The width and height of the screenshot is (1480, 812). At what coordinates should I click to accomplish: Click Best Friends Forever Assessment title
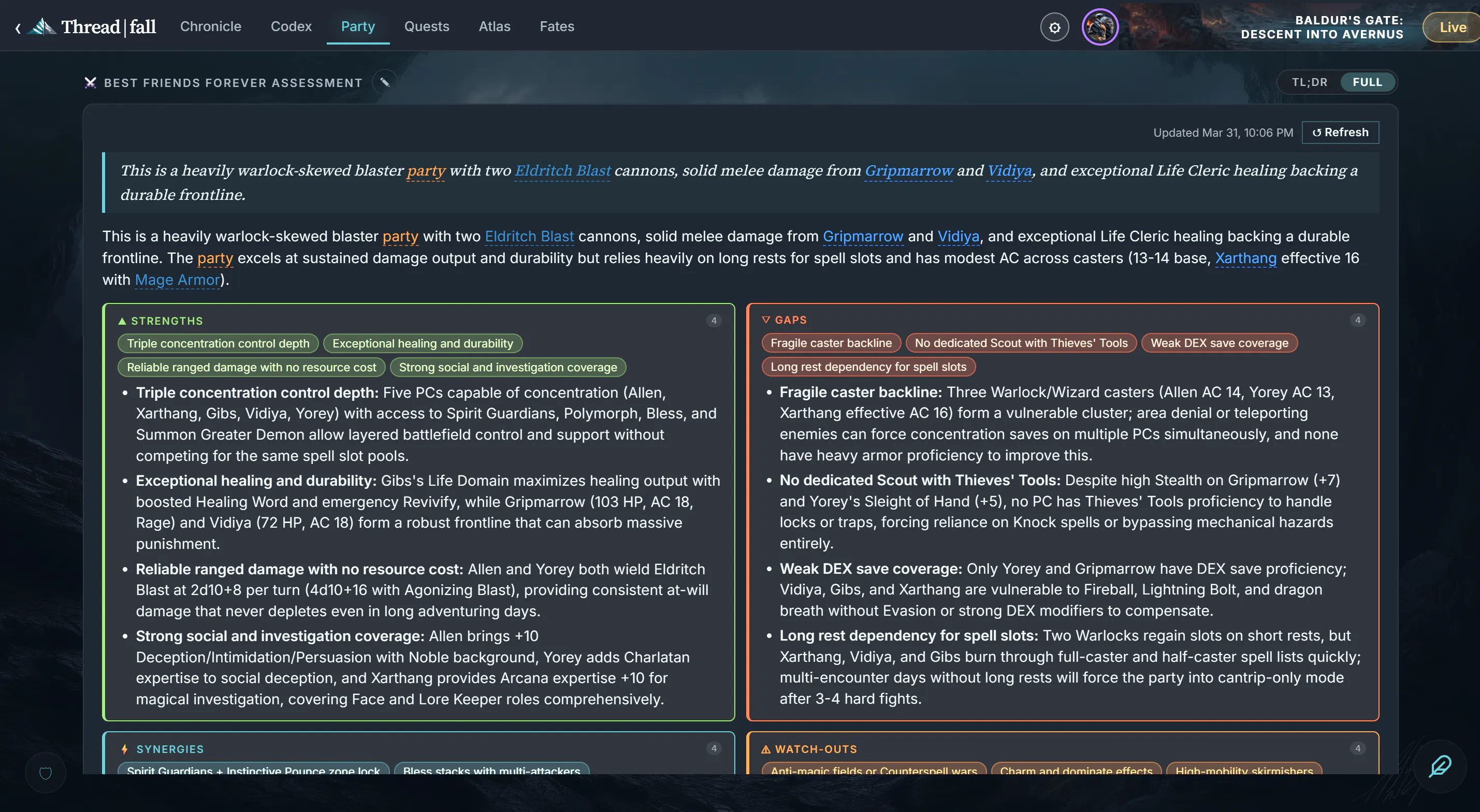(233, 83)
